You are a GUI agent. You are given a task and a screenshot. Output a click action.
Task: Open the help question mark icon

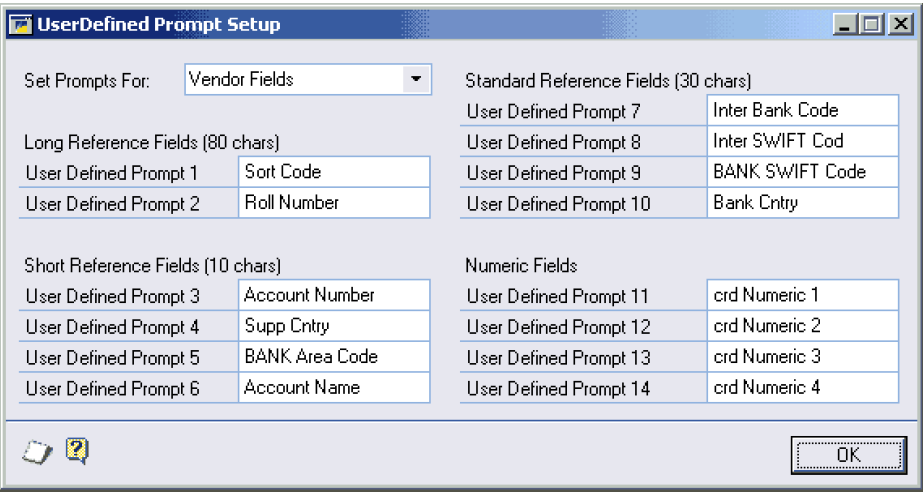tap(77, 452)
